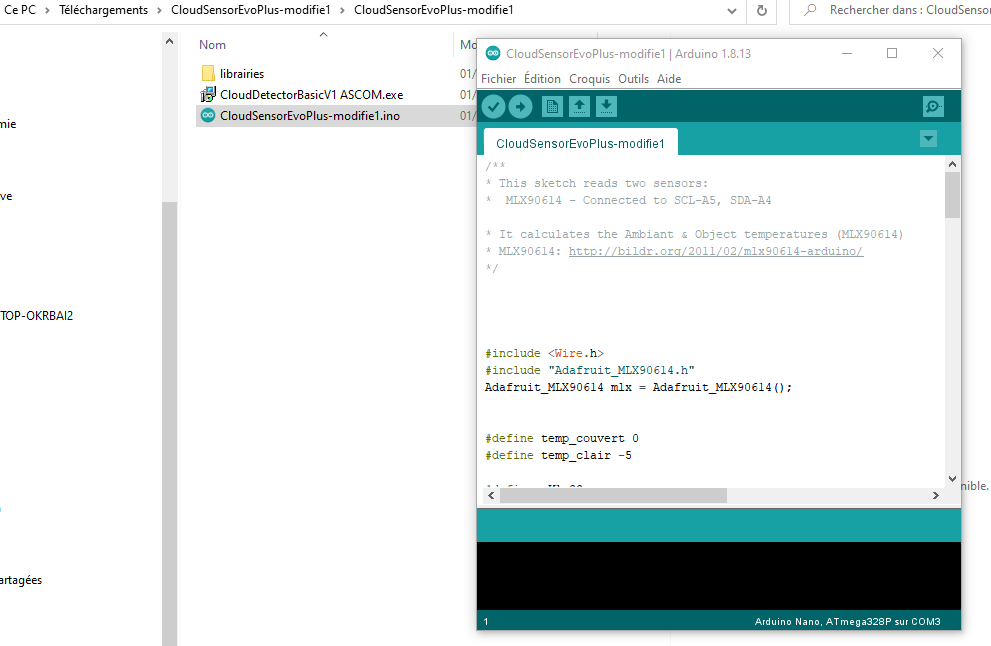Click the editor horizontal scrollbar thumb

click(x=613, y=496)
